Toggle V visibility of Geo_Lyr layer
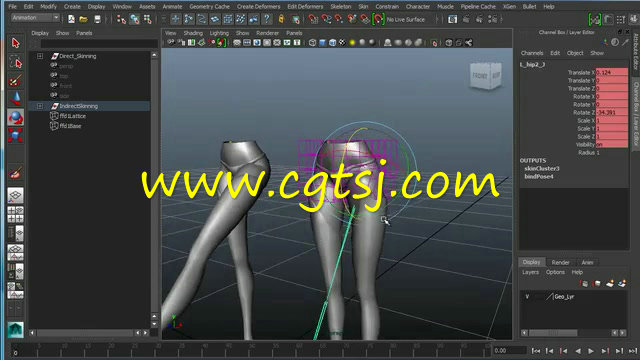 click(x=527, y=297)
